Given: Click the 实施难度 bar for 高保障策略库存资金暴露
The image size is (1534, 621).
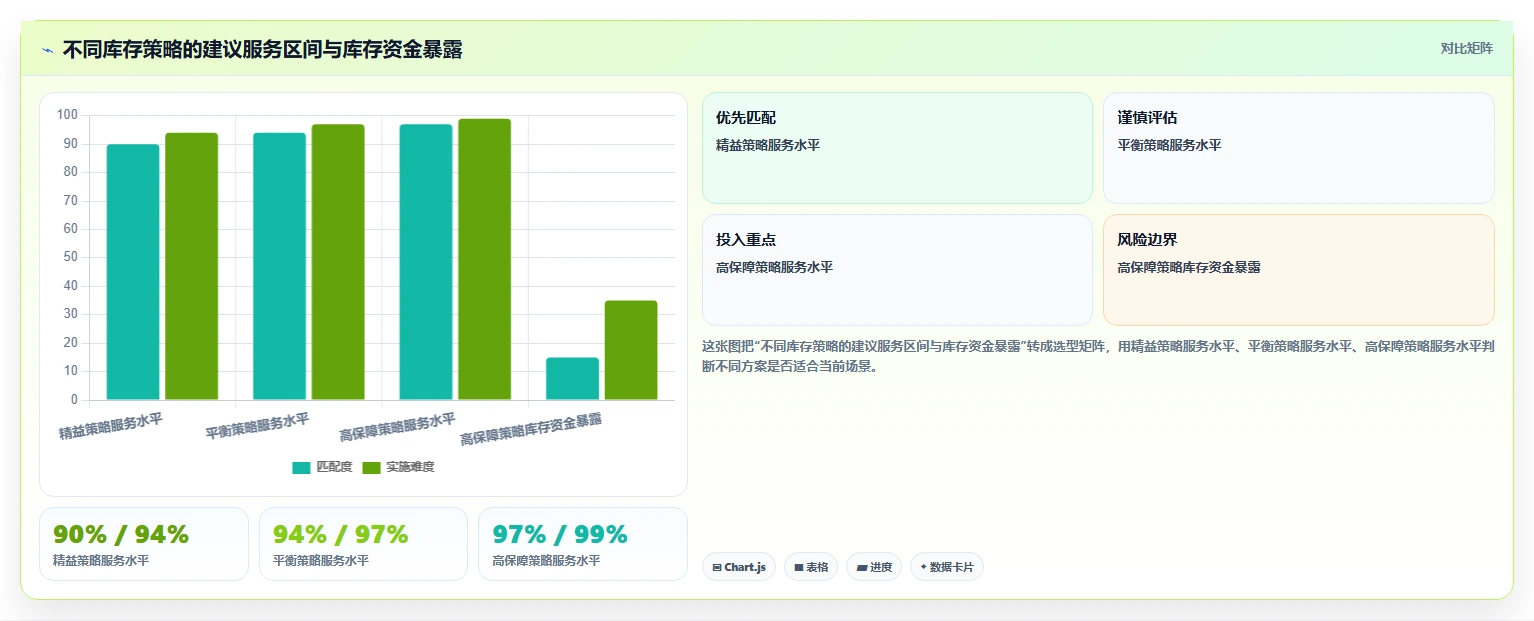Looking at the screenshot, I should point(631,350).
